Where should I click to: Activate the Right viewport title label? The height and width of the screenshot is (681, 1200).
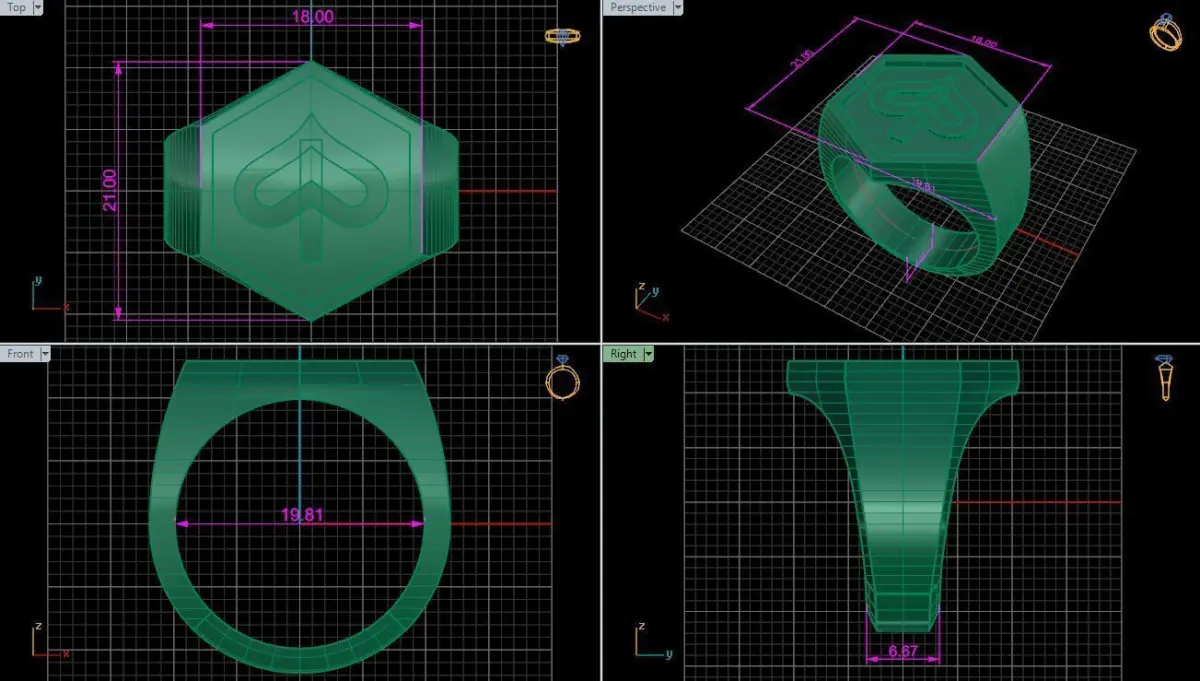pos(623,354)
